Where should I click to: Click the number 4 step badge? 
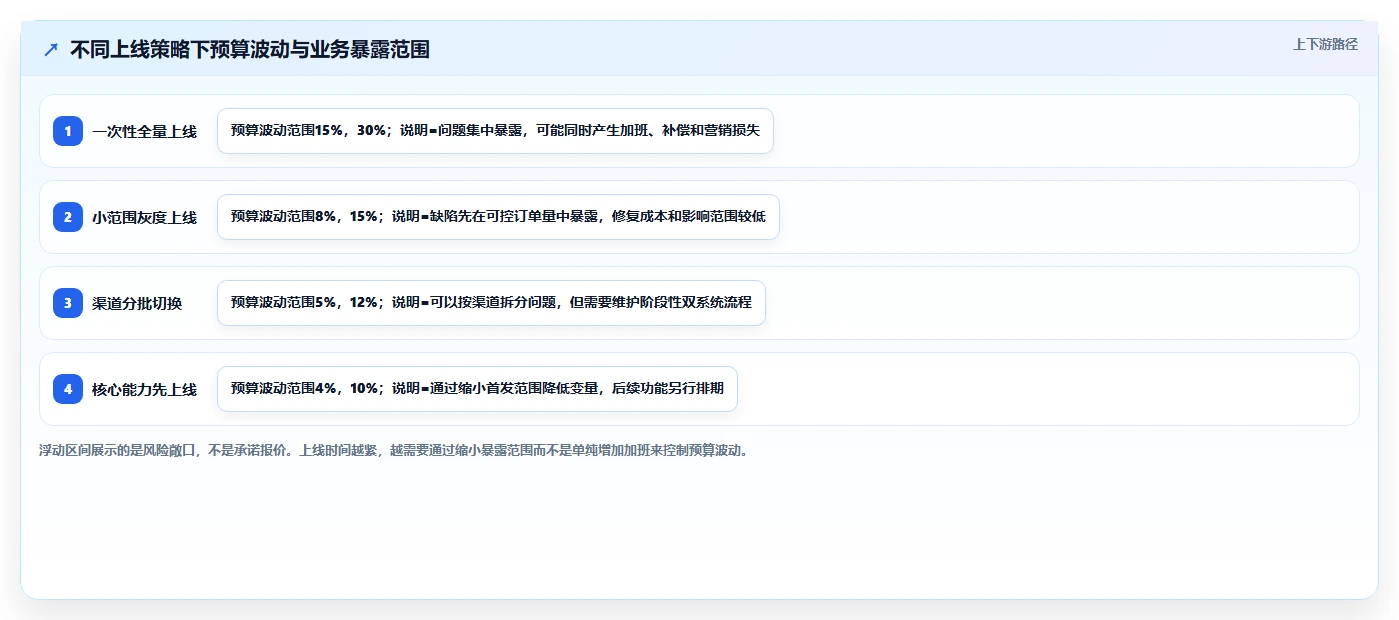[68, 389]
